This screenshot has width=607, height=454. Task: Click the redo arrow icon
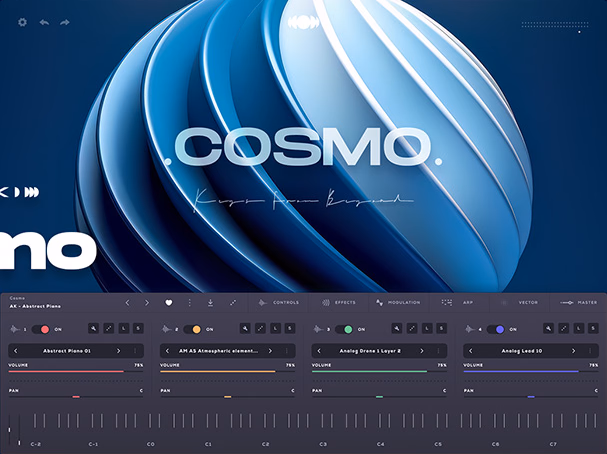[65, 22]
